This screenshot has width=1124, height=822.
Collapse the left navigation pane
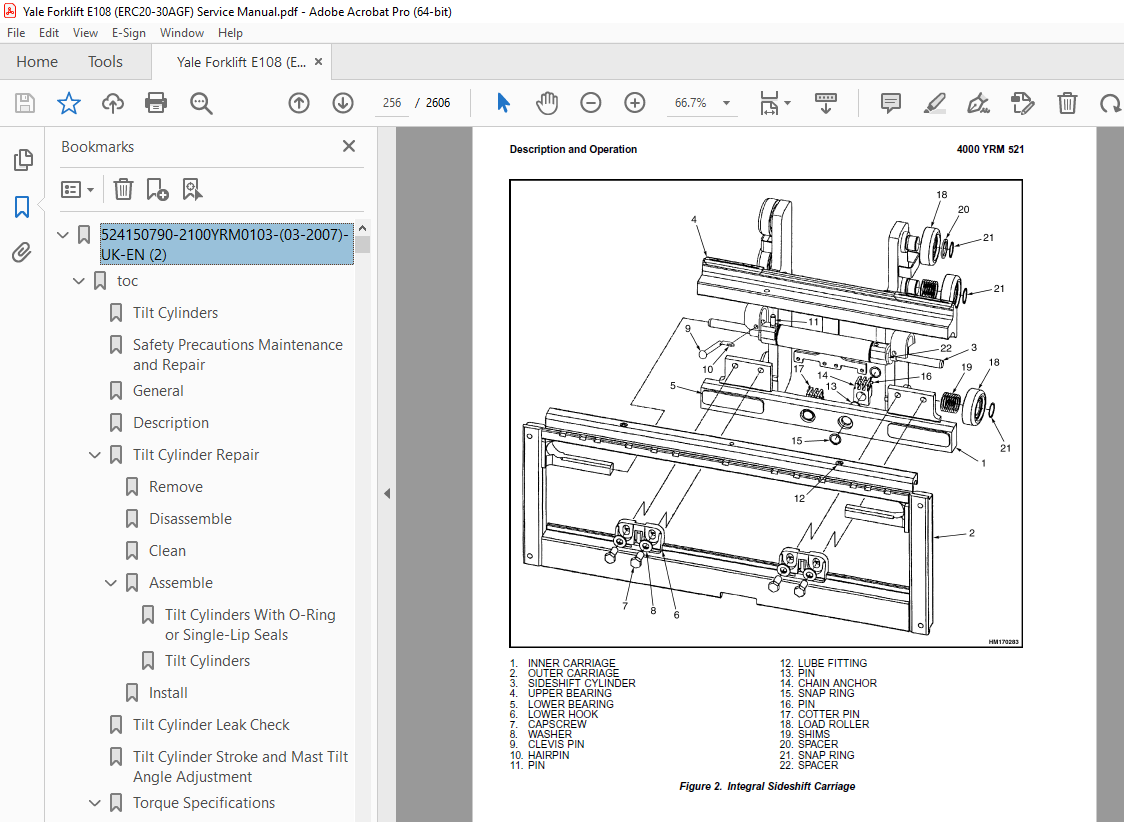[x=387, y=494]
